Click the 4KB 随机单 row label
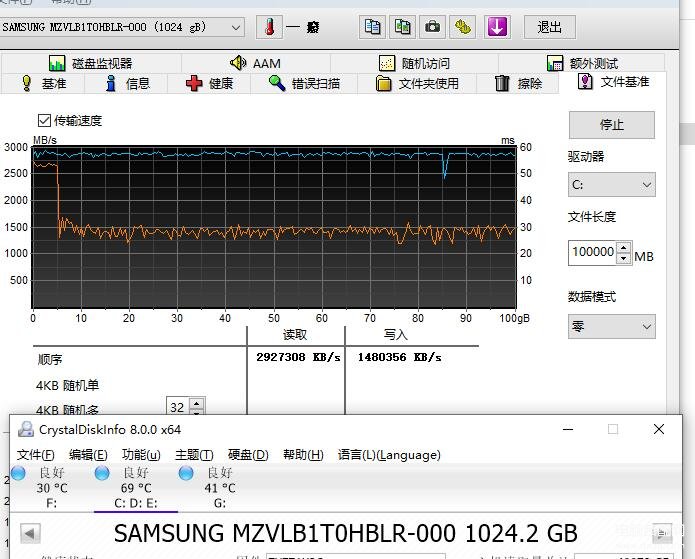This screenshot has height=559, width=695. [67, 385]
